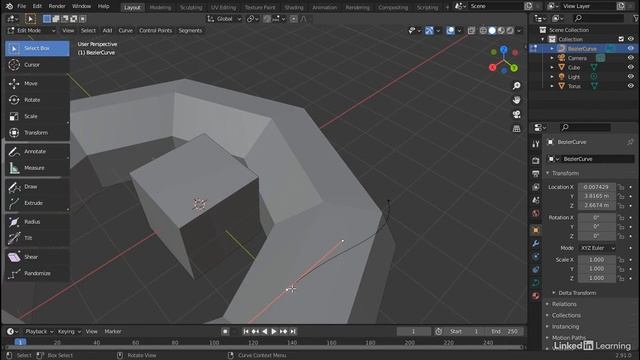Expand the Torus tree item
Viewport: 640px width, 360px height.
pyautogui.click(x=552, y=86)
